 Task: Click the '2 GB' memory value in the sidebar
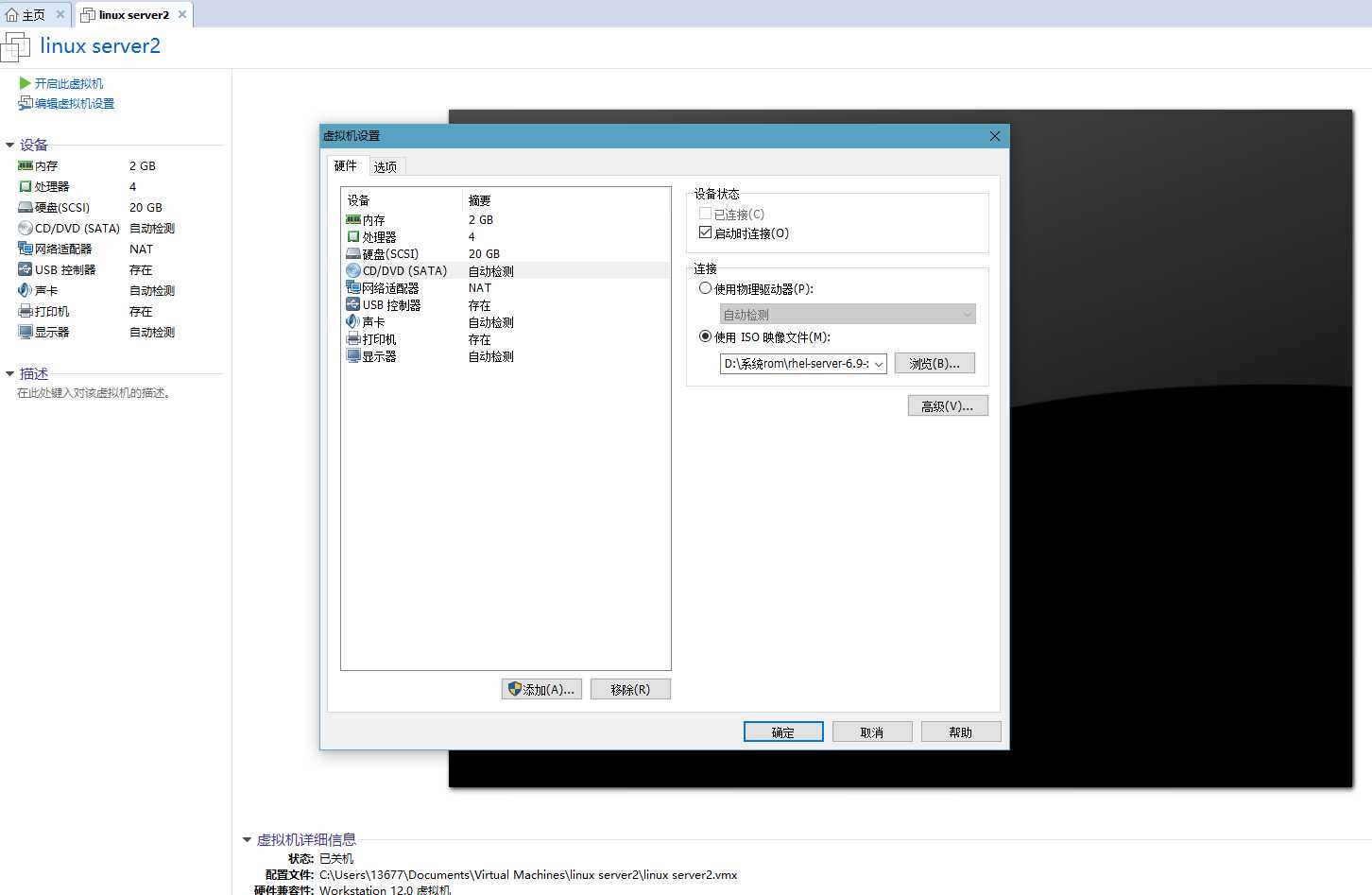[x=143, y=165]
